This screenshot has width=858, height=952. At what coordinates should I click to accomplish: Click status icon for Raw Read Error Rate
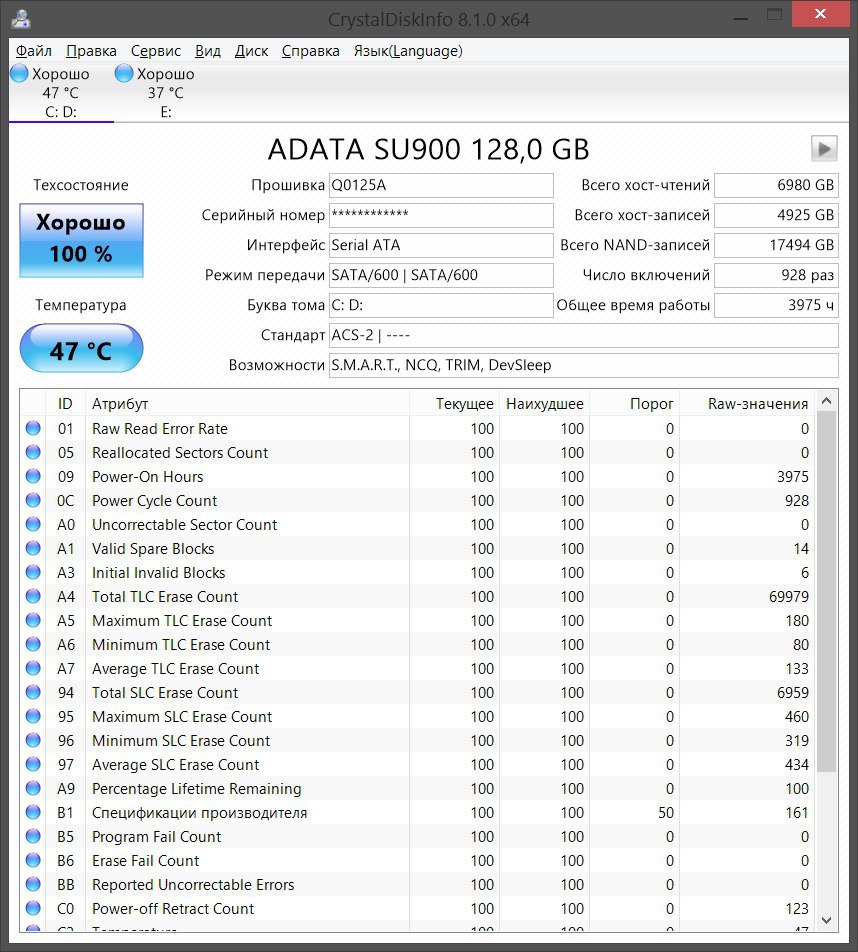tap(33, 428)
